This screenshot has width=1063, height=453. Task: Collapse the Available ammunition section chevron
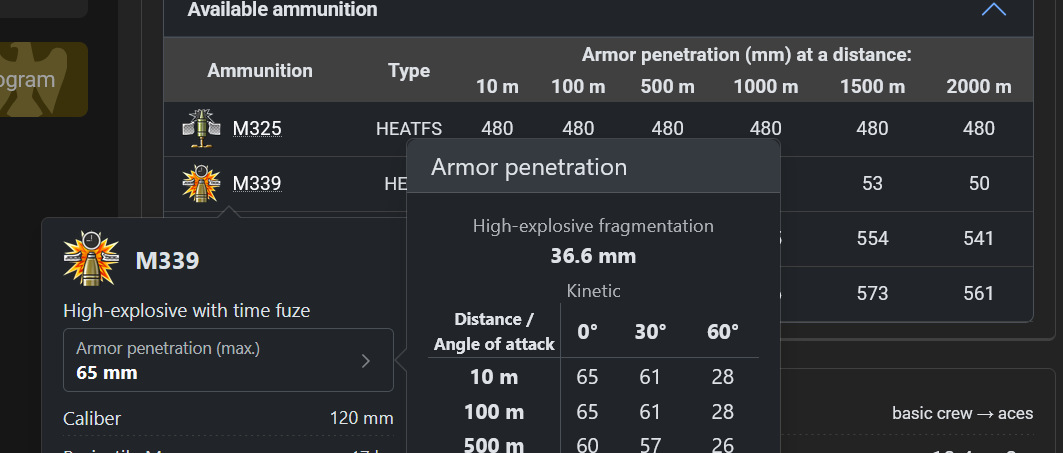tap(993, 10)
